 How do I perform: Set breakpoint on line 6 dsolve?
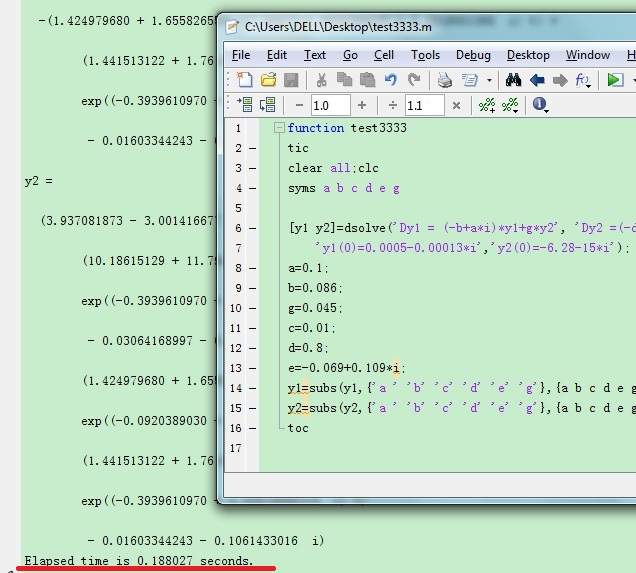pyautogui.click(x=252, y=228)
